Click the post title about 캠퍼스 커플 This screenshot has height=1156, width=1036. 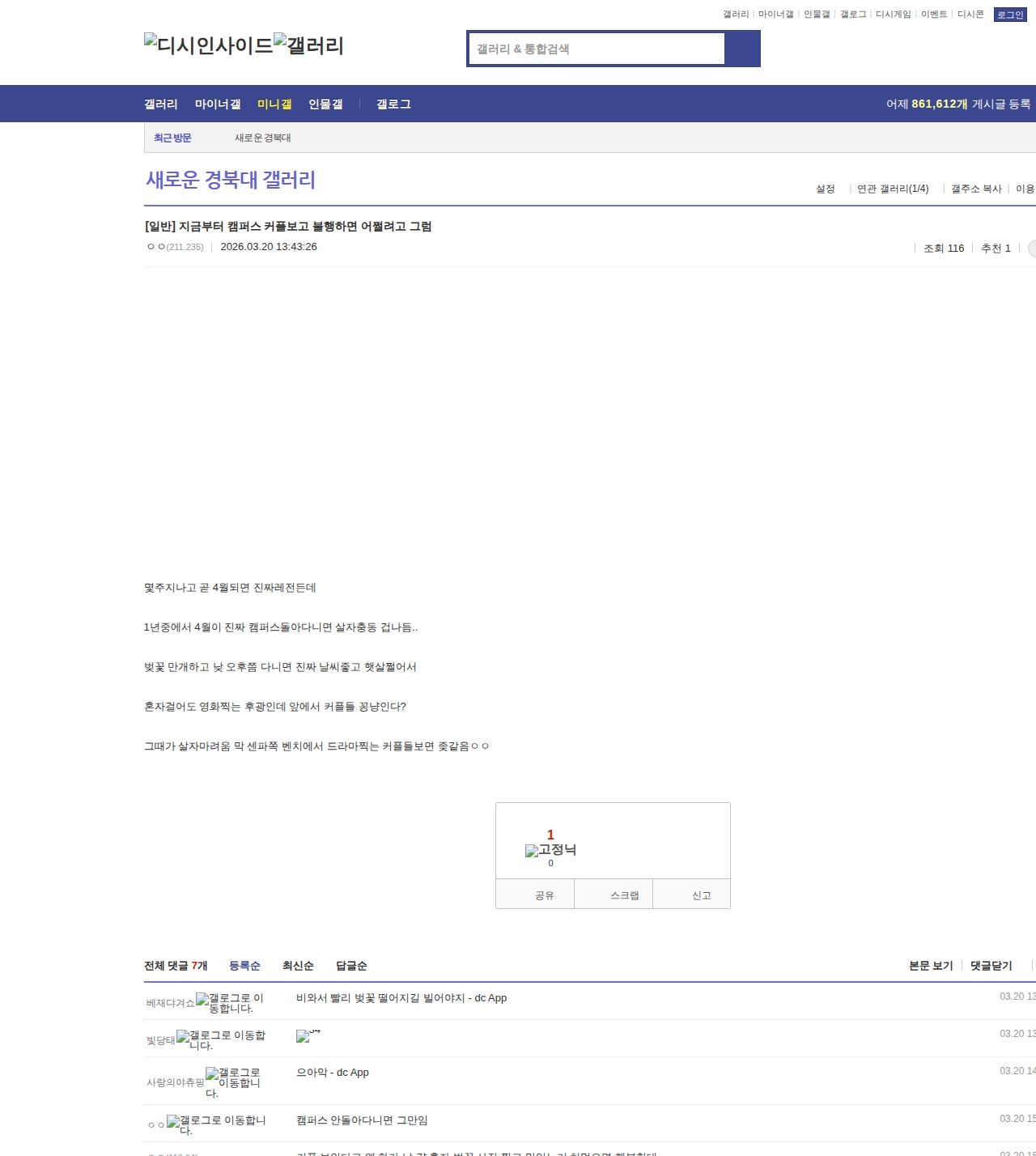pyautogui.click(x=288, y=227)
